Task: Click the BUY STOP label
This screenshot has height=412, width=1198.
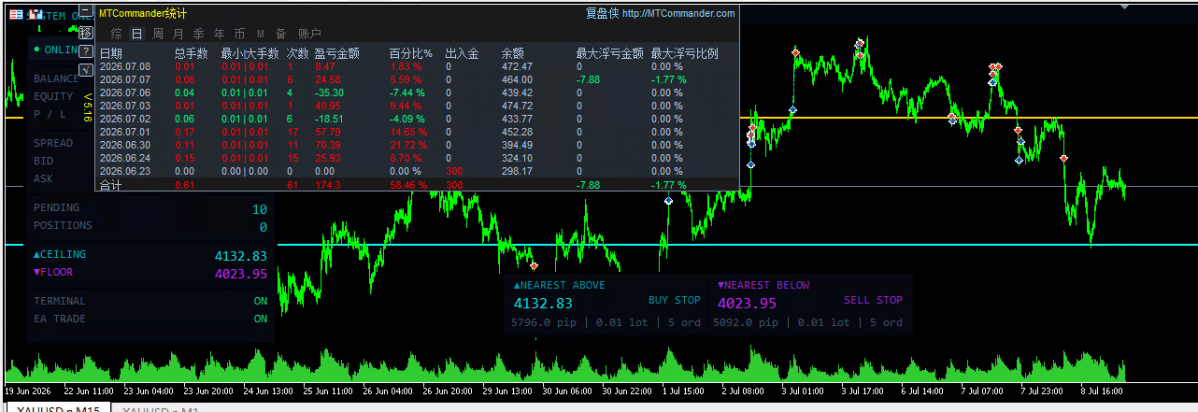Action: click(674, 300)
